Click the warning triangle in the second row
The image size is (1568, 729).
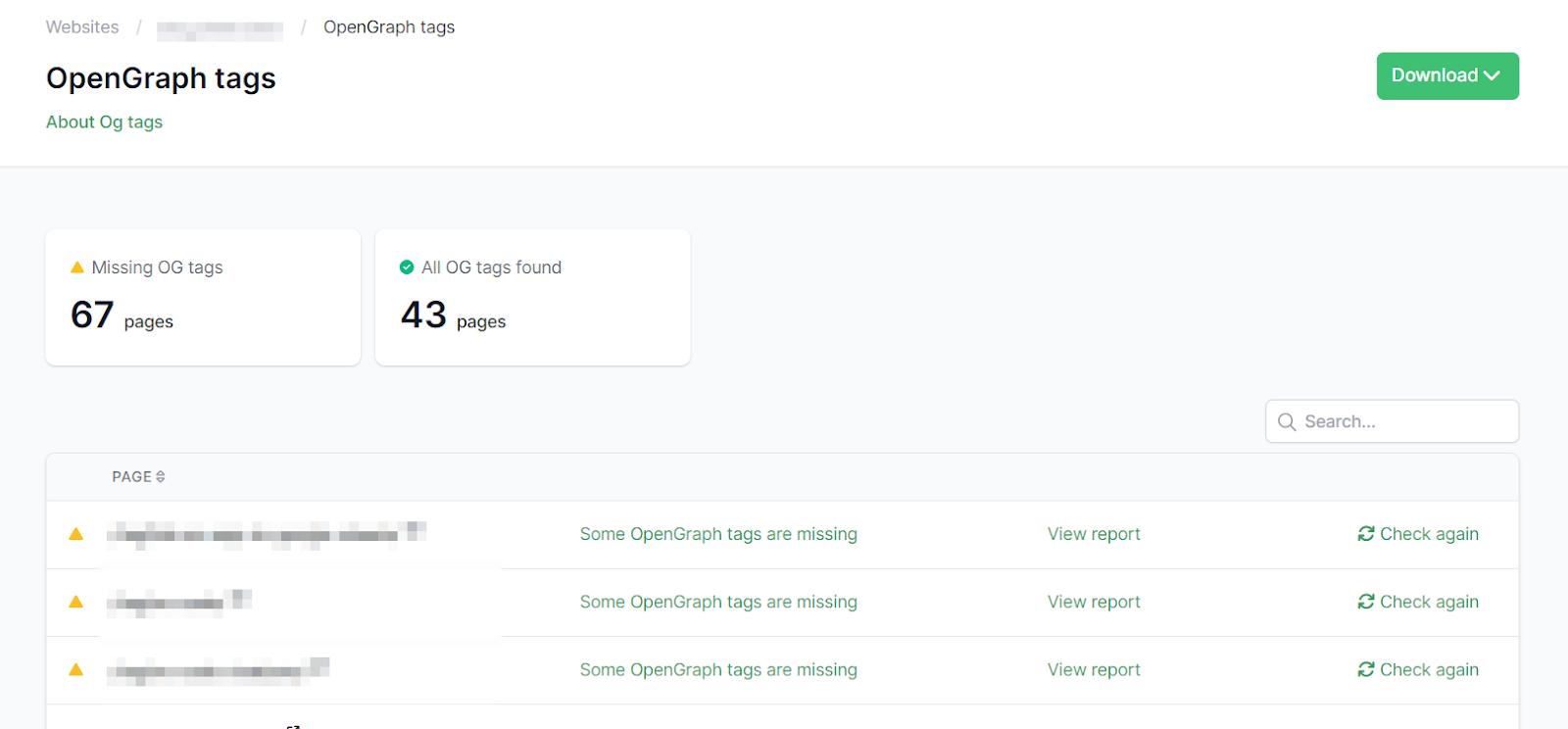pyautogui.click(x=76, y=602)
